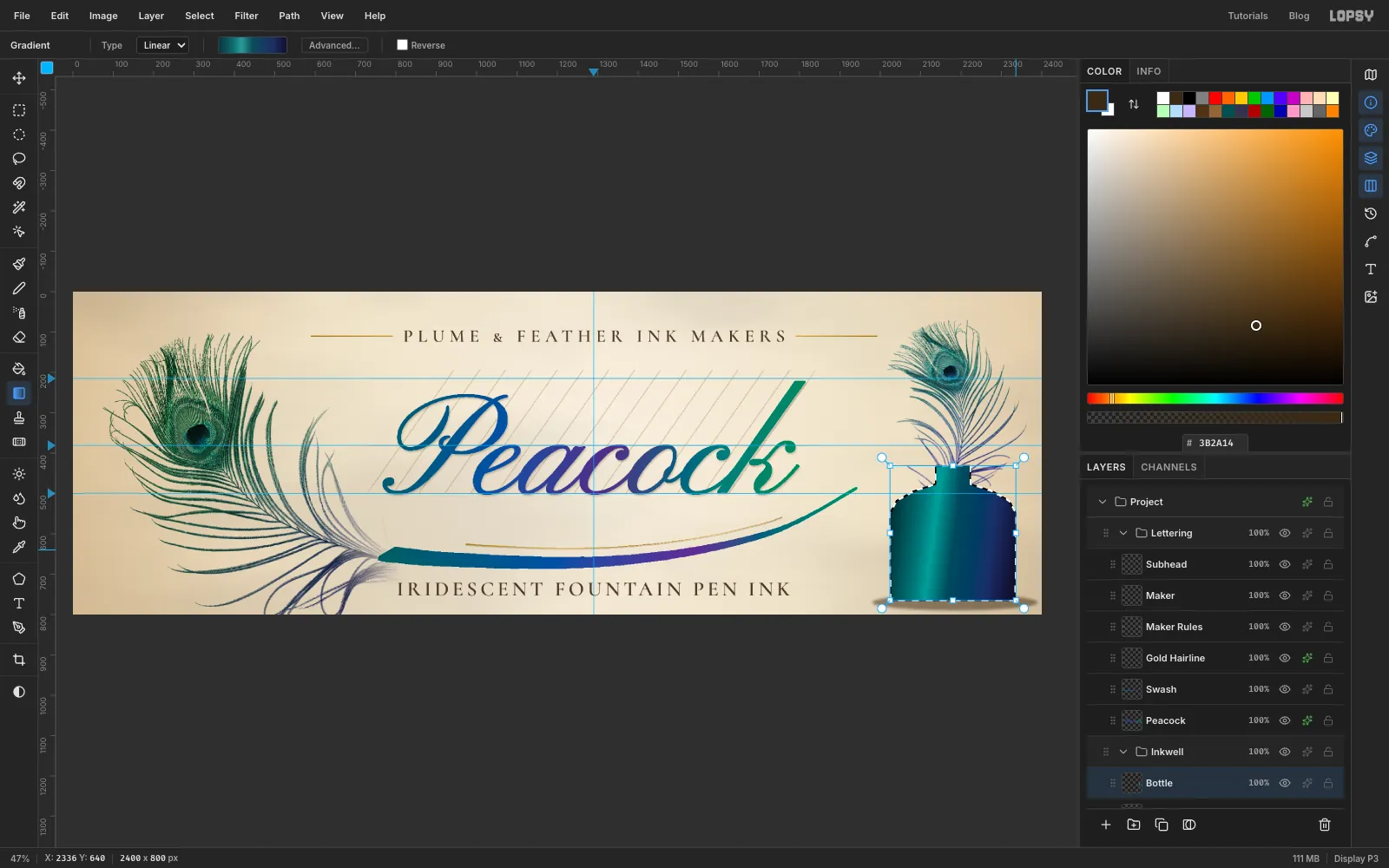Collapse the Inkwell group

[1123, 752]
